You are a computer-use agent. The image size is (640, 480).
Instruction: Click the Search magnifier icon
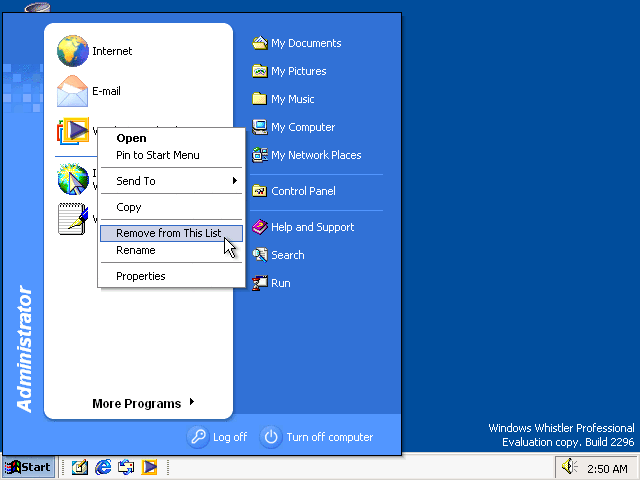point(260,255)
